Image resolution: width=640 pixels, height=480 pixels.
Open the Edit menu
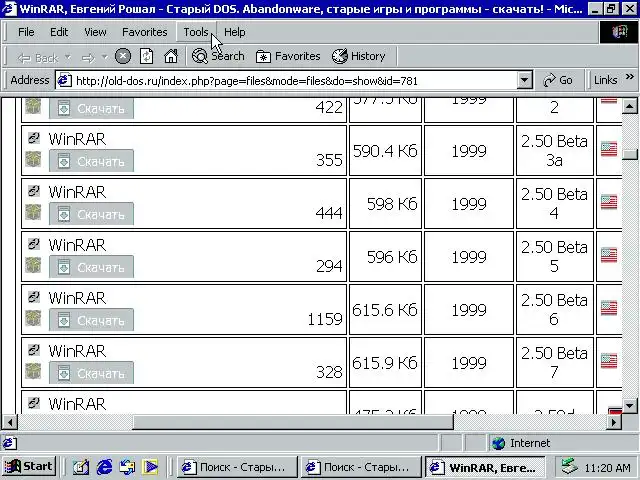tap(59, 32)
